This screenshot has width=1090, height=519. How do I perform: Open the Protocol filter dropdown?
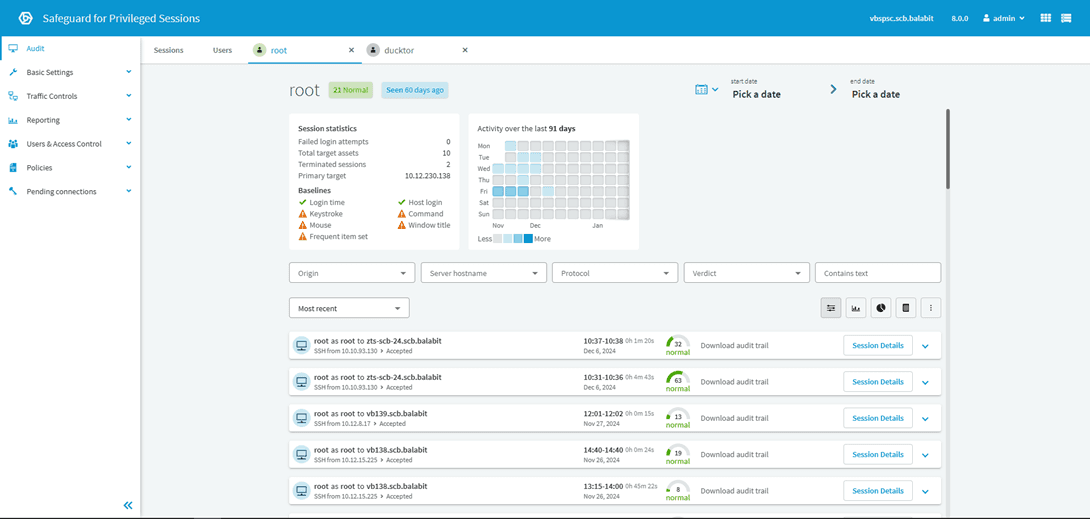[615, 273]
